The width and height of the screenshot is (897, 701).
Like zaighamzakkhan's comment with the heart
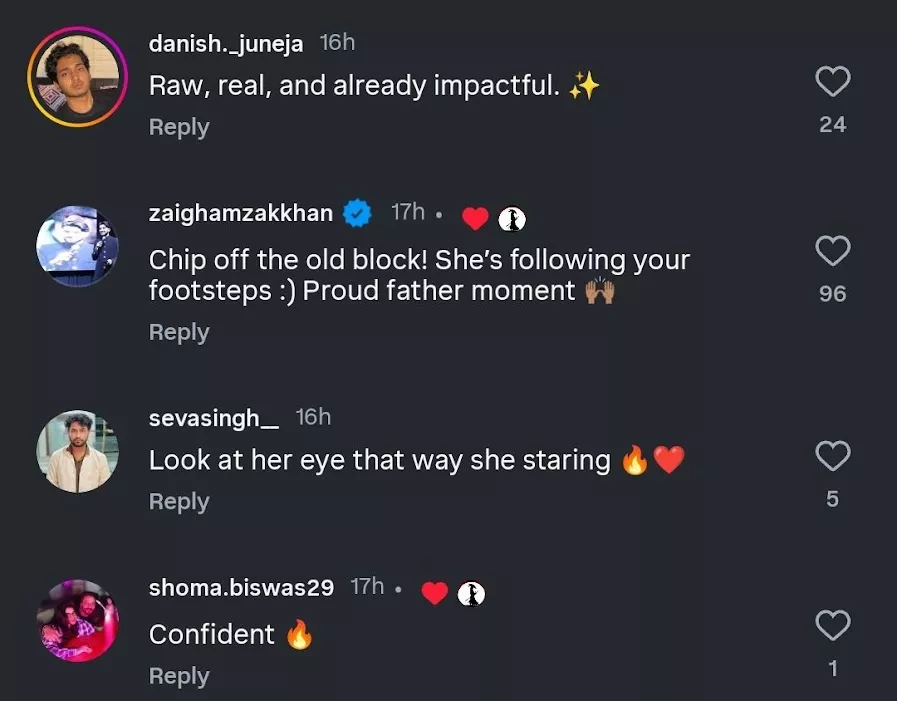pos(832,251)
